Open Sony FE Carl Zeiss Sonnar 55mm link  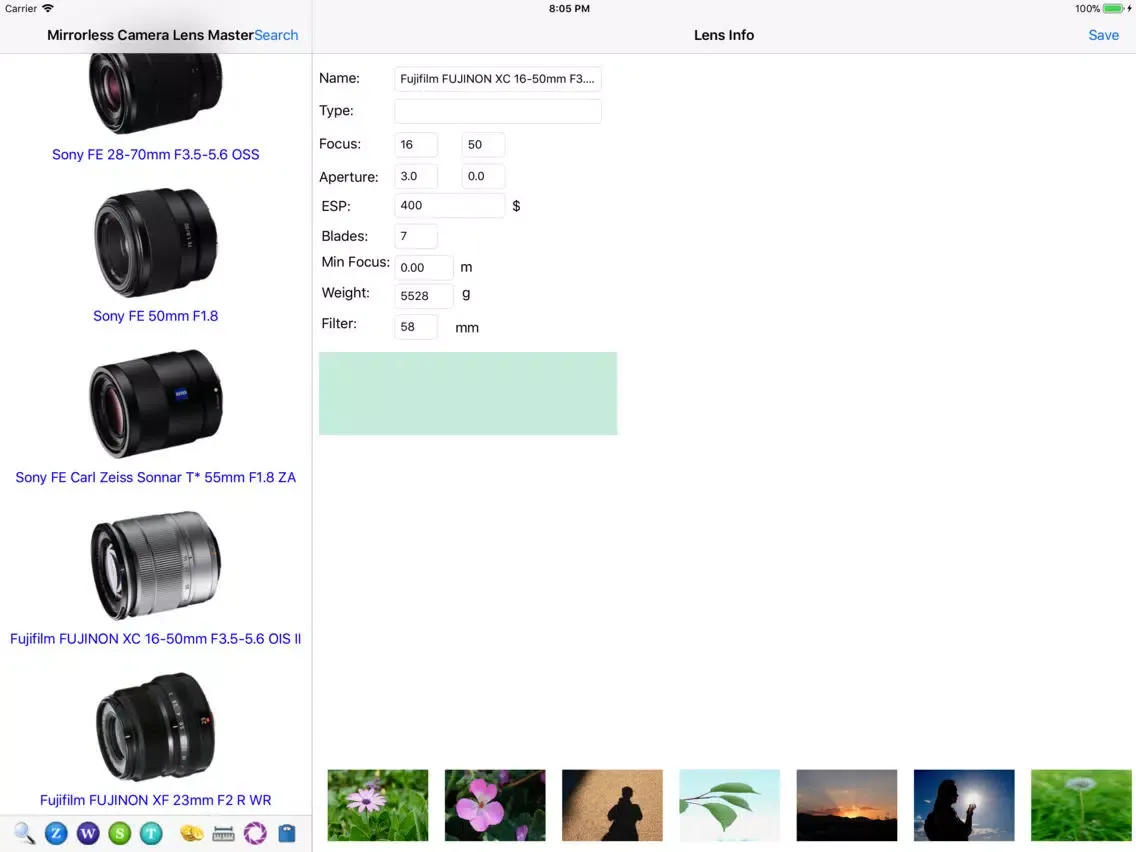click(x=156, y=477)
